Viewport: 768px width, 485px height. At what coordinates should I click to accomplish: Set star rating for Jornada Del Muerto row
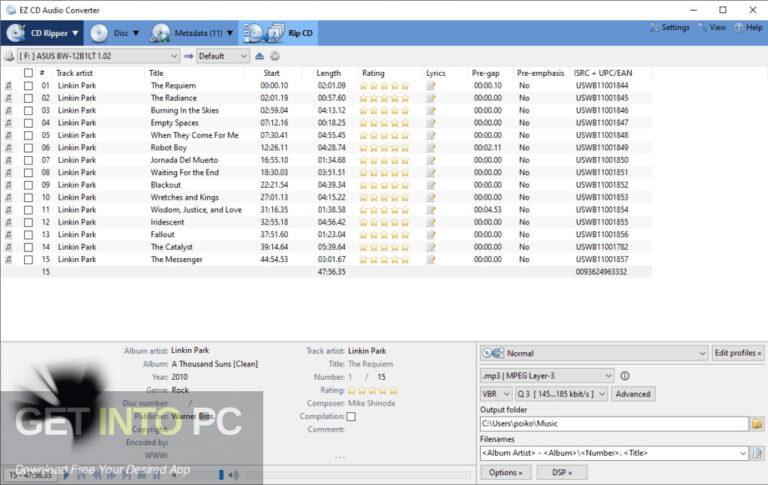tap(384, 161)
